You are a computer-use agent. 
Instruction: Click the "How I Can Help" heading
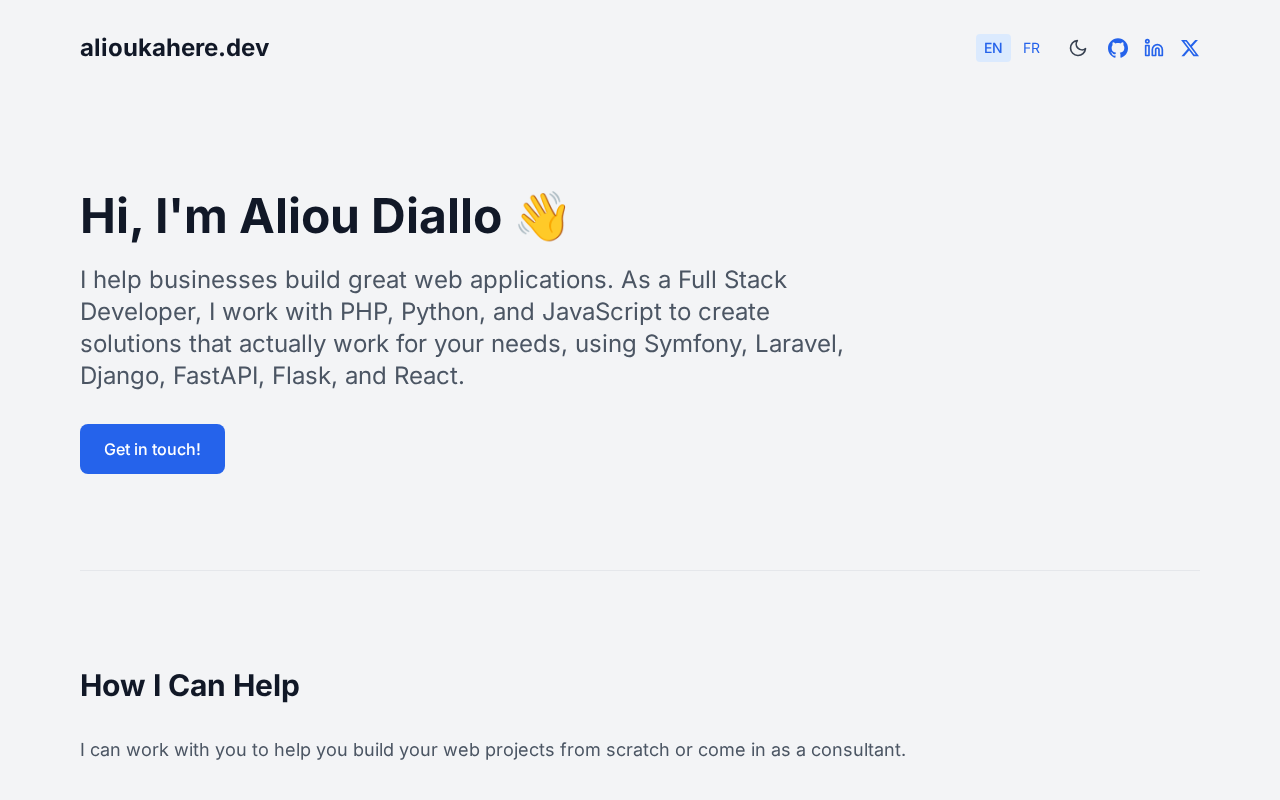[189, 685]
